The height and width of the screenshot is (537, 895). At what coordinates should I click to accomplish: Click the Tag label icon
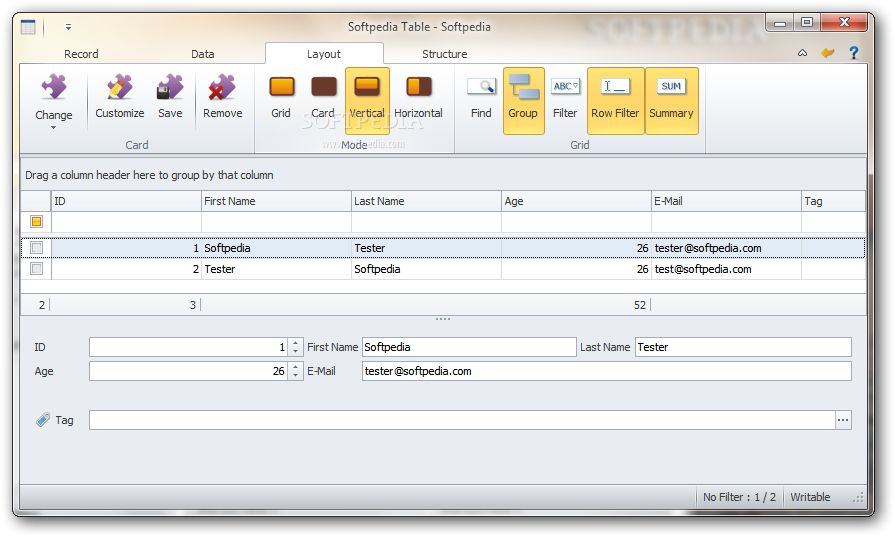(x=43, y=420)
